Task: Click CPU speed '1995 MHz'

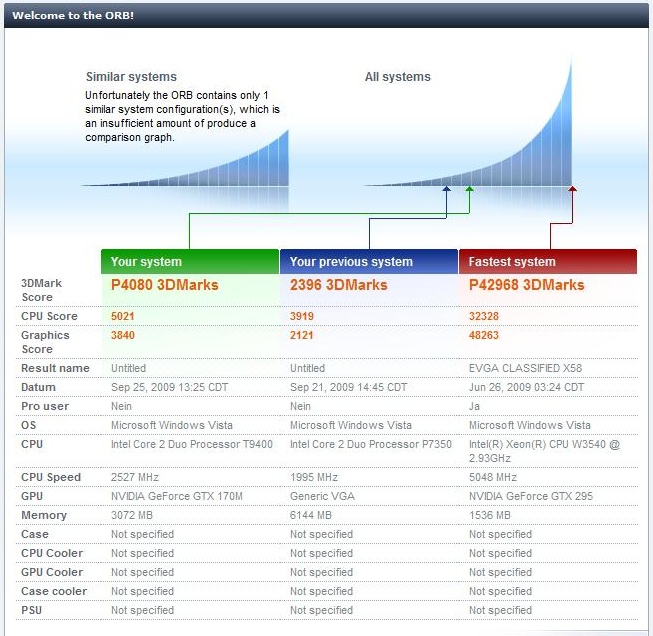Action: click(314, 477)
